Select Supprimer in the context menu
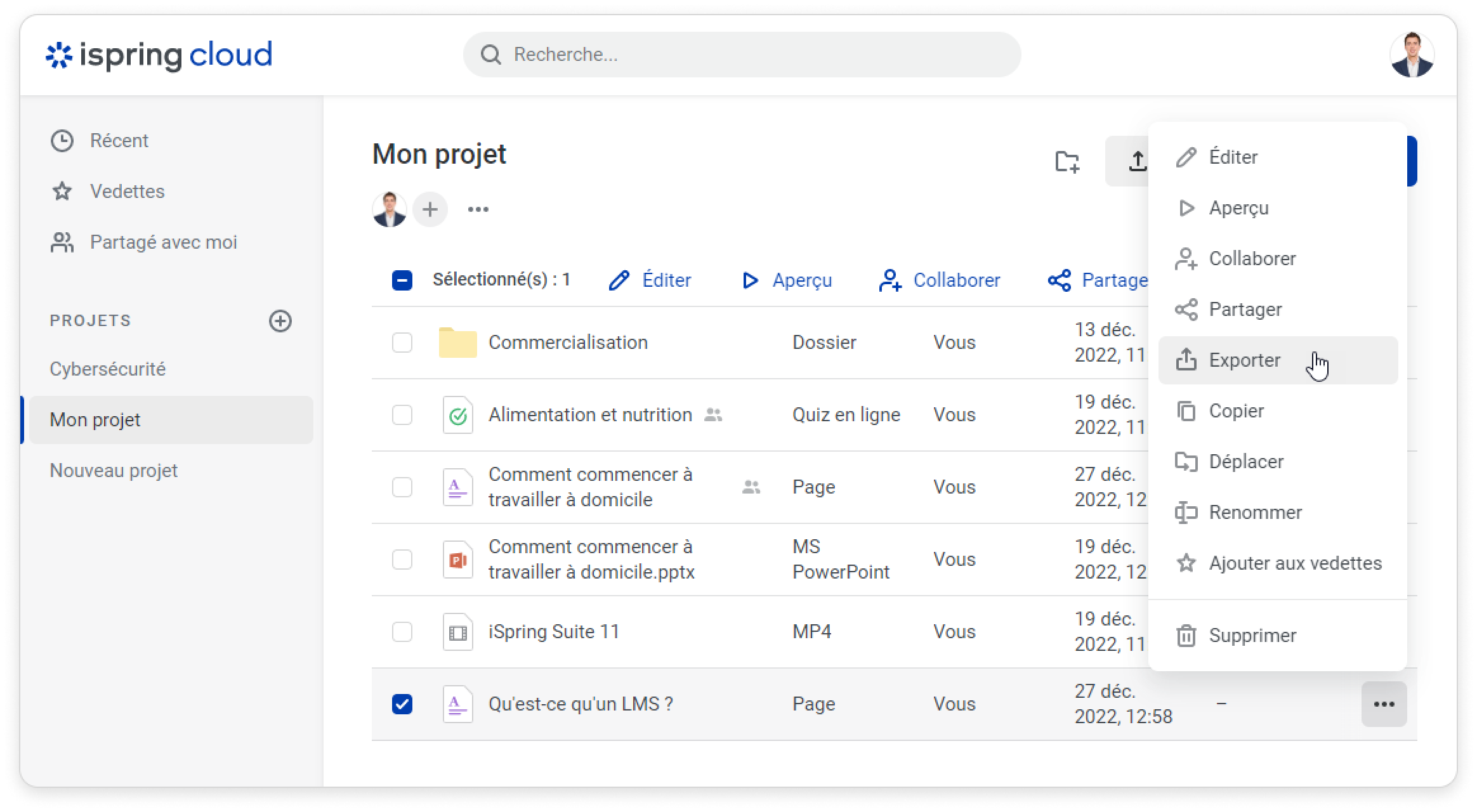 click(x=1252, y=636)
